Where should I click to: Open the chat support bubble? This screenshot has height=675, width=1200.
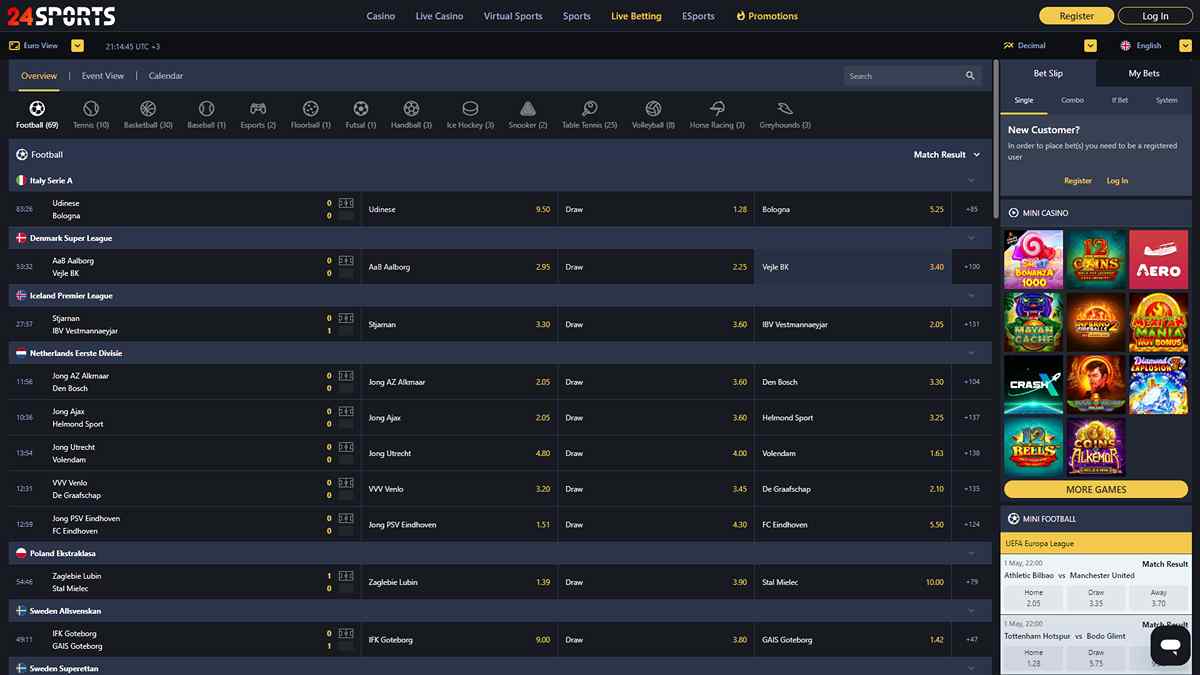click(x=1168, y=645)
